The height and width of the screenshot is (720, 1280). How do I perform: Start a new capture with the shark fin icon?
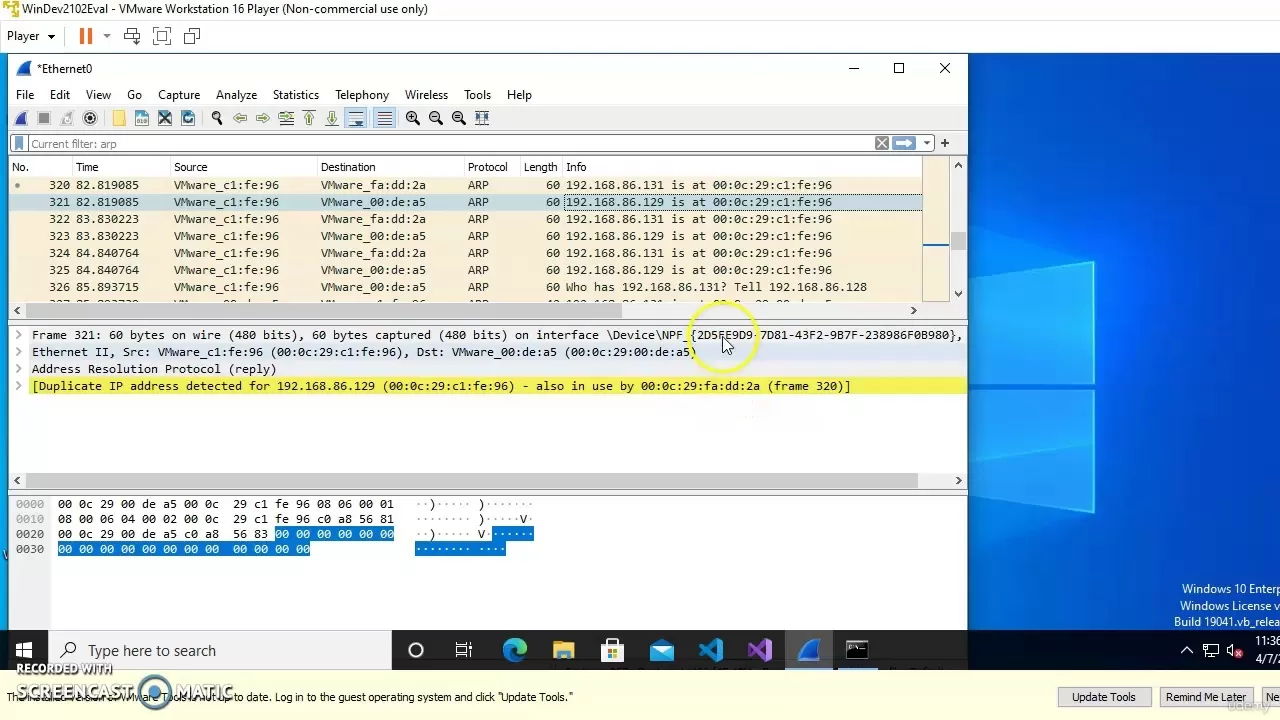(x=21, y=117)
